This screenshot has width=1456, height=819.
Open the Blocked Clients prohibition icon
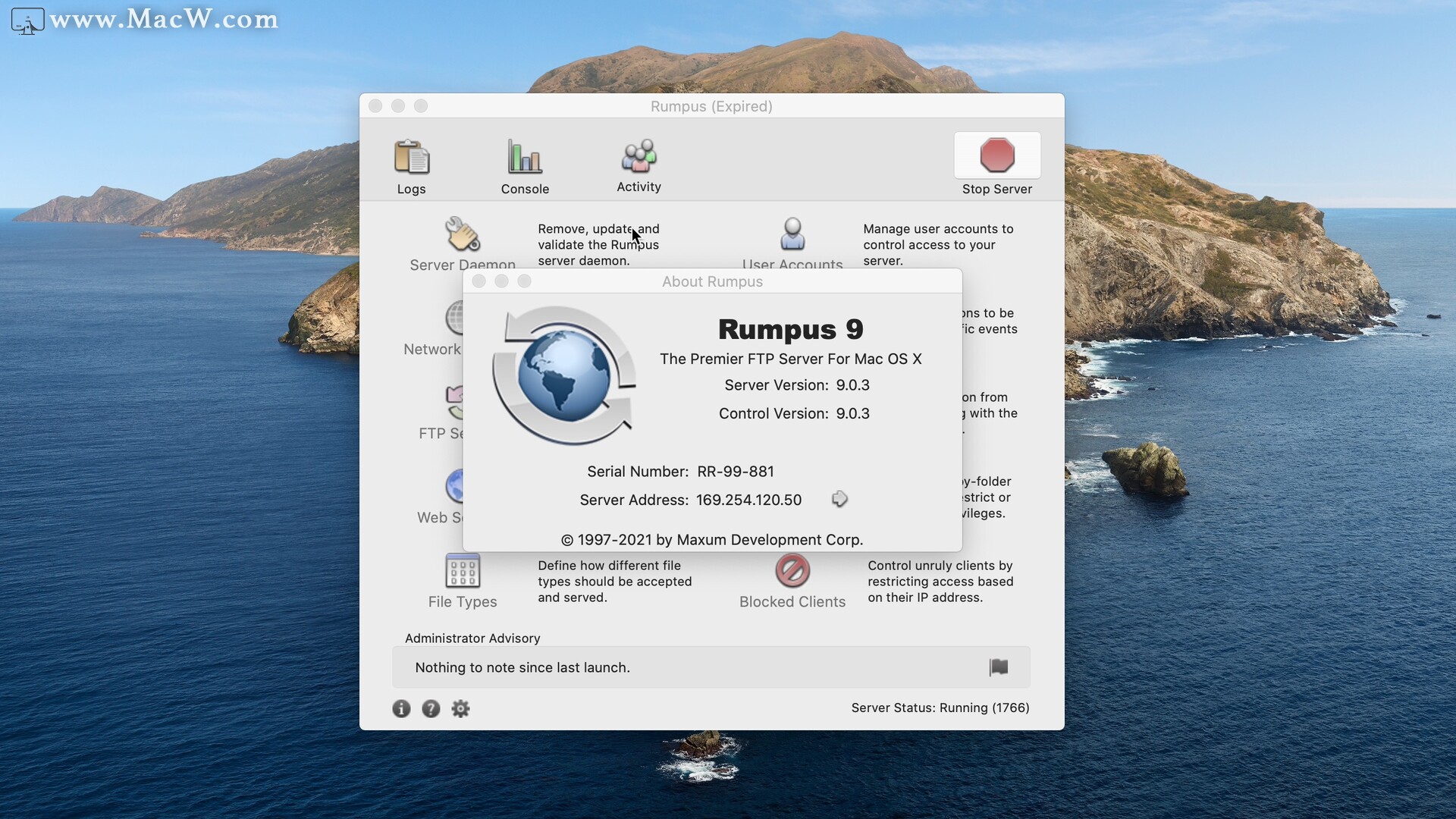click(792, 570)
